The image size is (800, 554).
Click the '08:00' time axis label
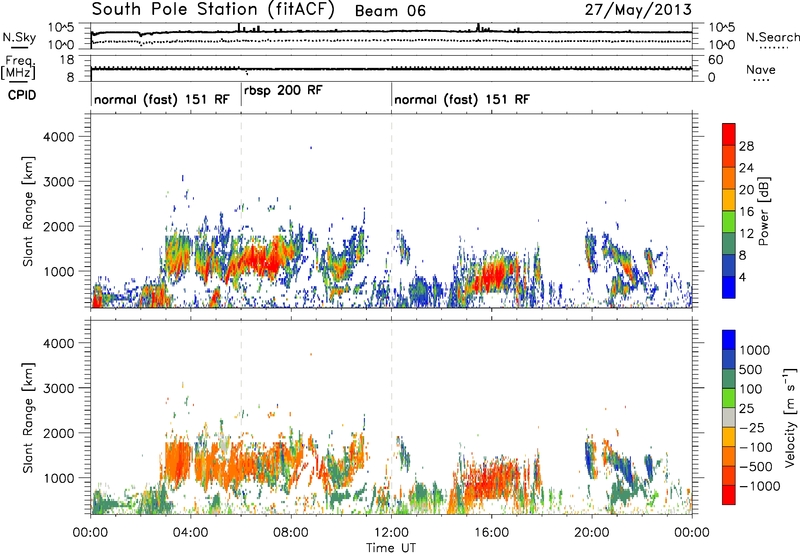click(x=290, y=533)
